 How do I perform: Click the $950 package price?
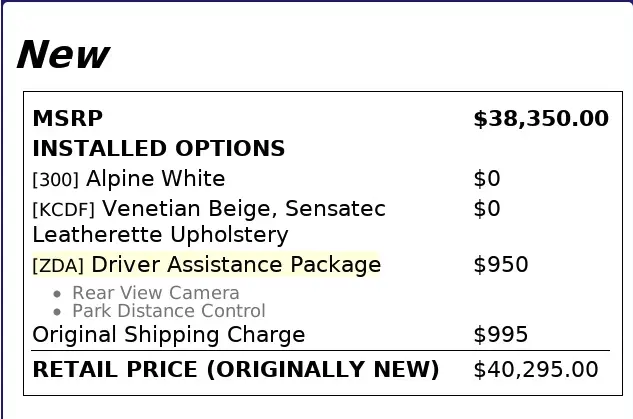point(500,265)
